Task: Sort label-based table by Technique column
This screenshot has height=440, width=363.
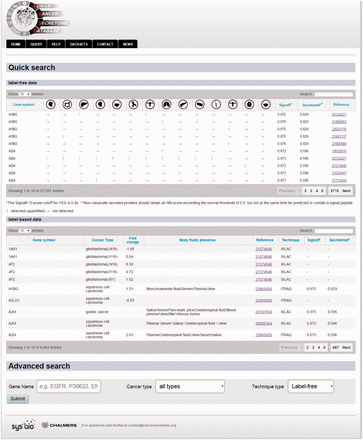Action: pyautogui.click(x=290, y=240)
